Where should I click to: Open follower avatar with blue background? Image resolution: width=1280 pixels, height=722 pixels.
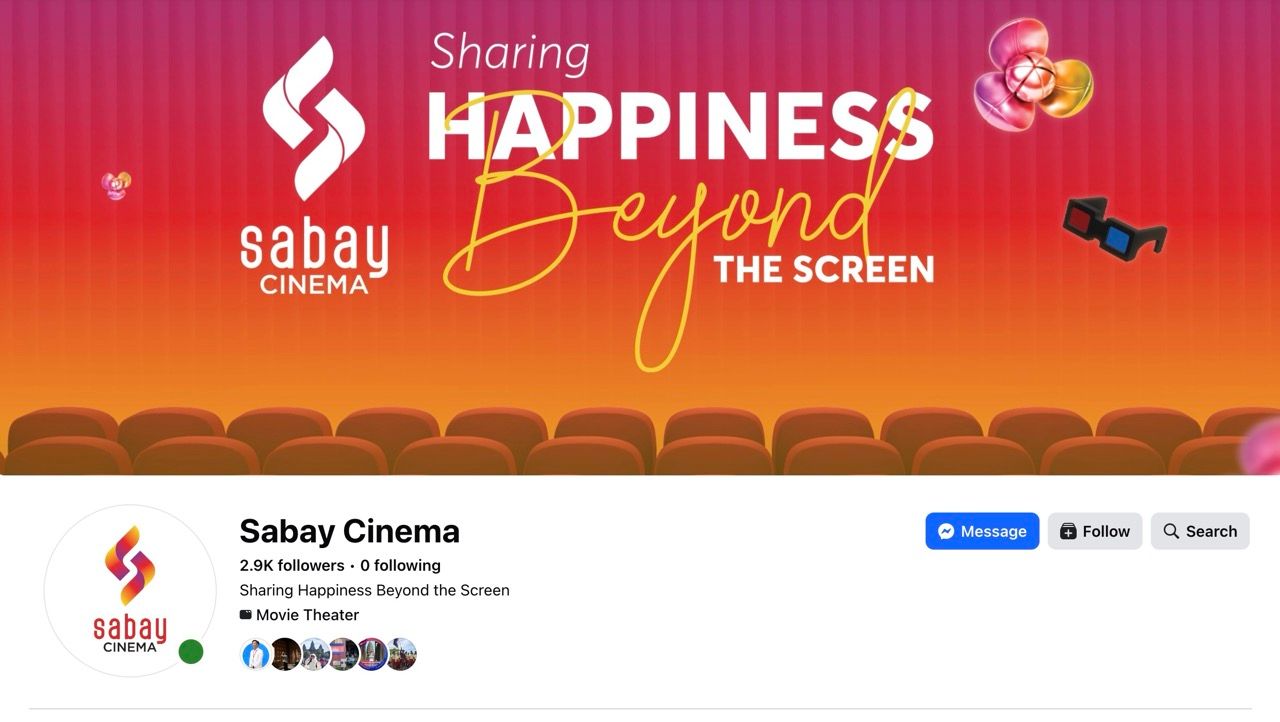click(256, 654)
